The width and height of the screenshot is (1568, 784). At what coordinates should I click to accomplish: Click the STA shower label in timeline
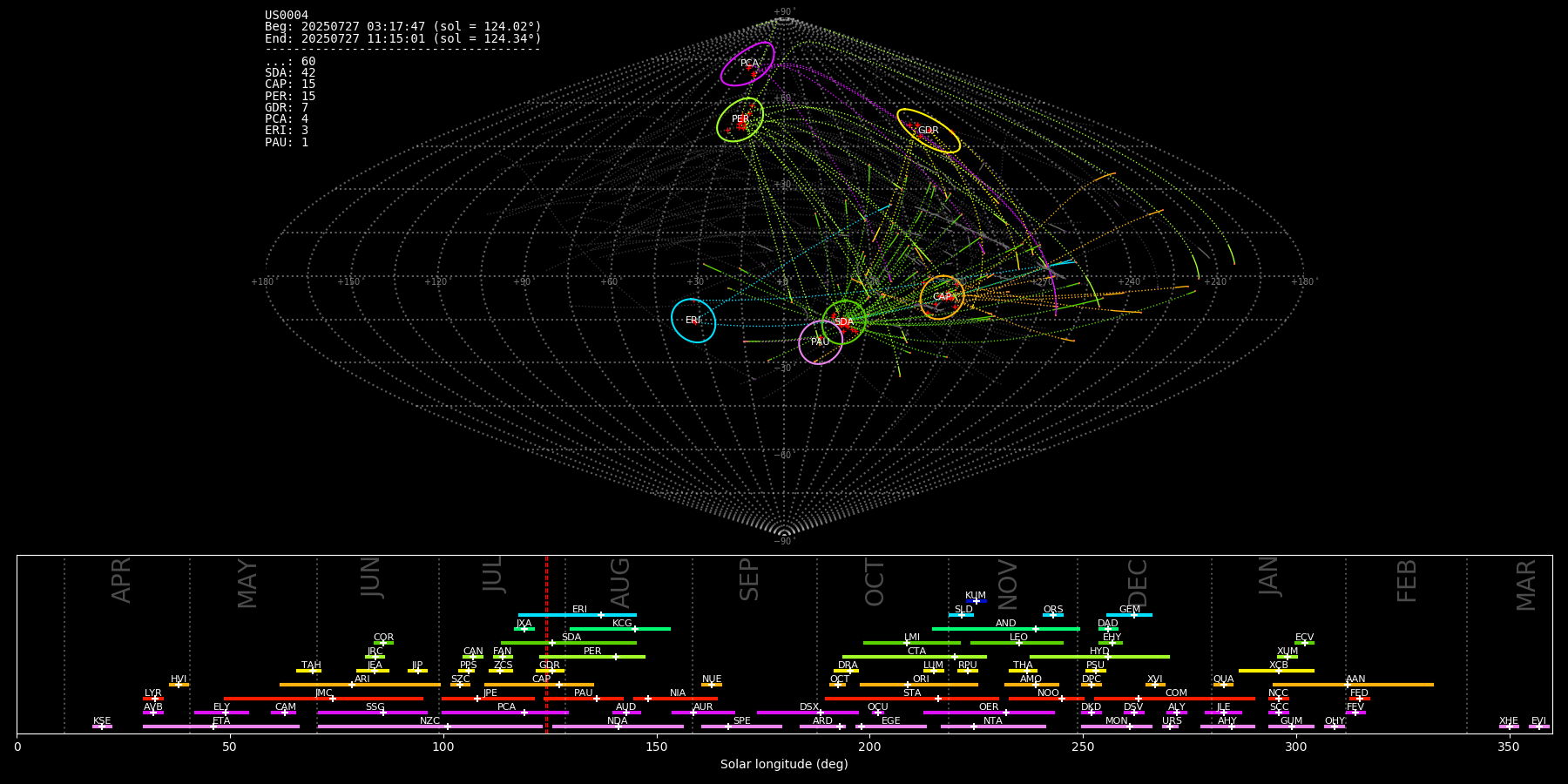point(912,693)
